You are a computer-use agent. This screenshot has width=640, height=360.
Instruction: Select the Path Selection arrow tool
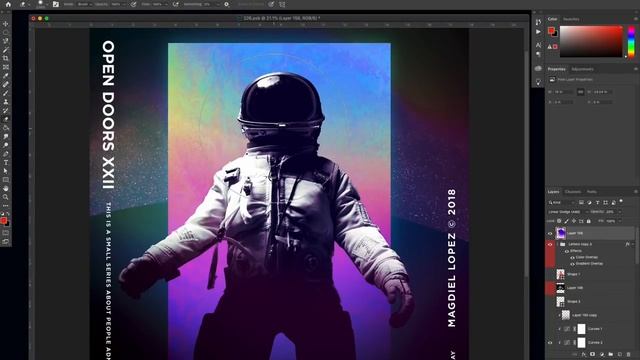coord(6,170)
